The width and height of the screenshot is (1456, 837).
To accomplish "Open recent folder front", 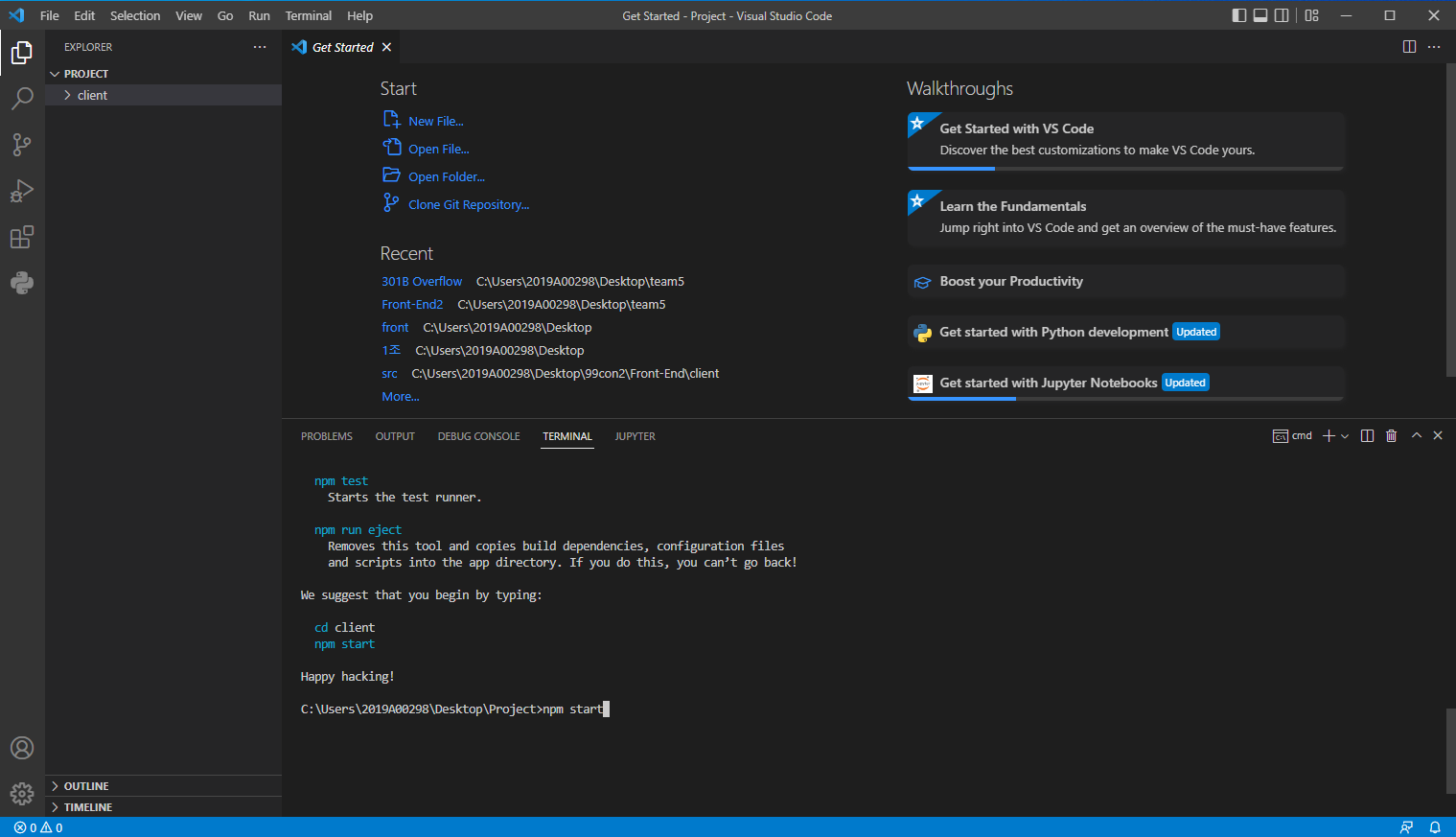I will (395, 327).
